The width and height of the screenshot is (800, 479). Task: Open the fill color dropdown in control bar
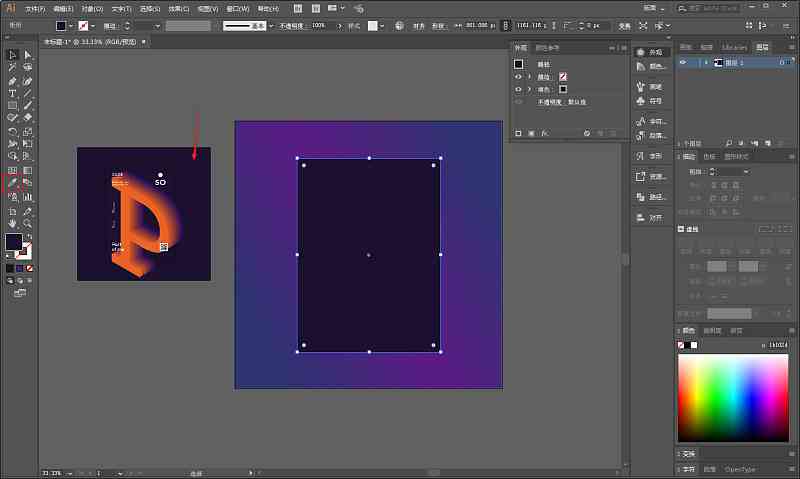(x=70, y=26)
